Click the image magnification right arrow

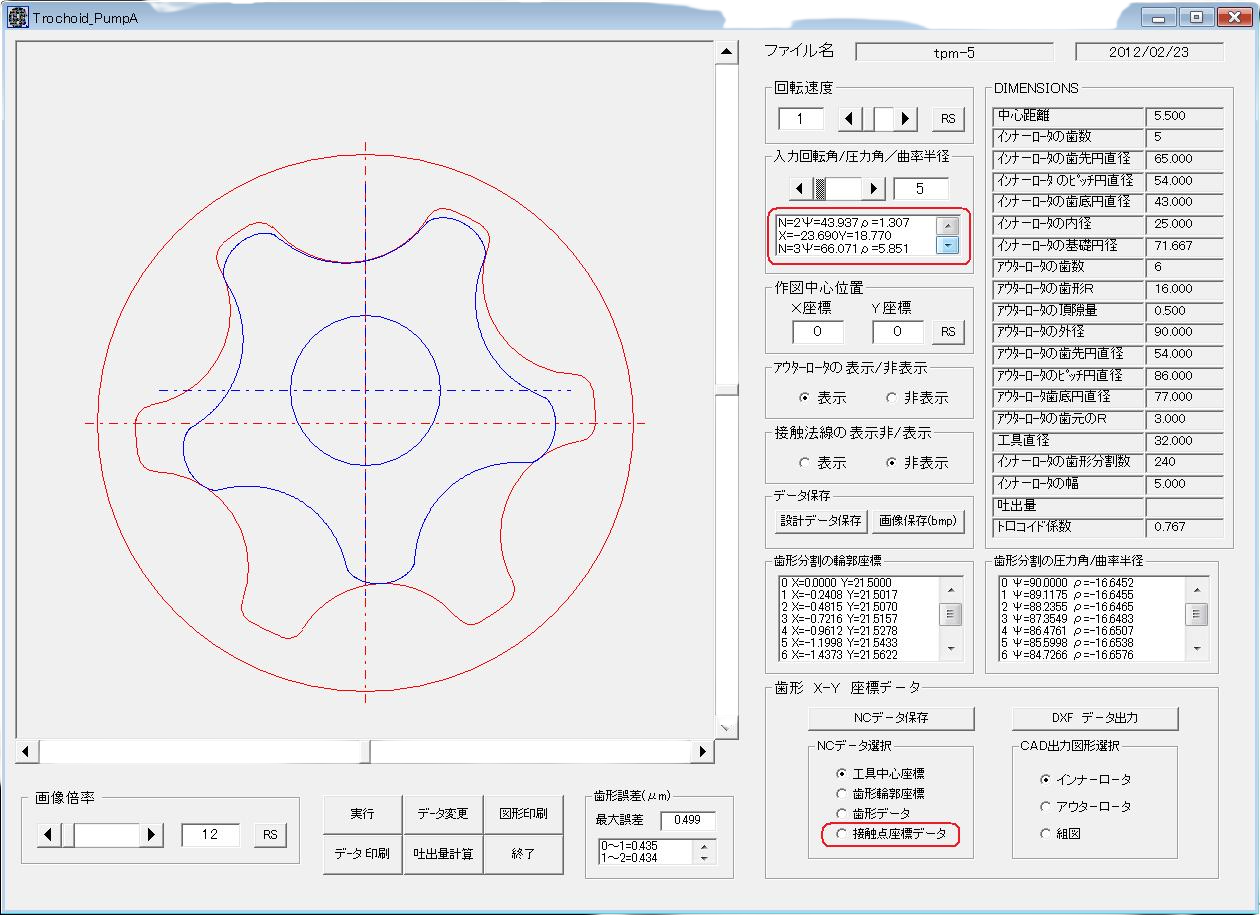tap(152, 834)
